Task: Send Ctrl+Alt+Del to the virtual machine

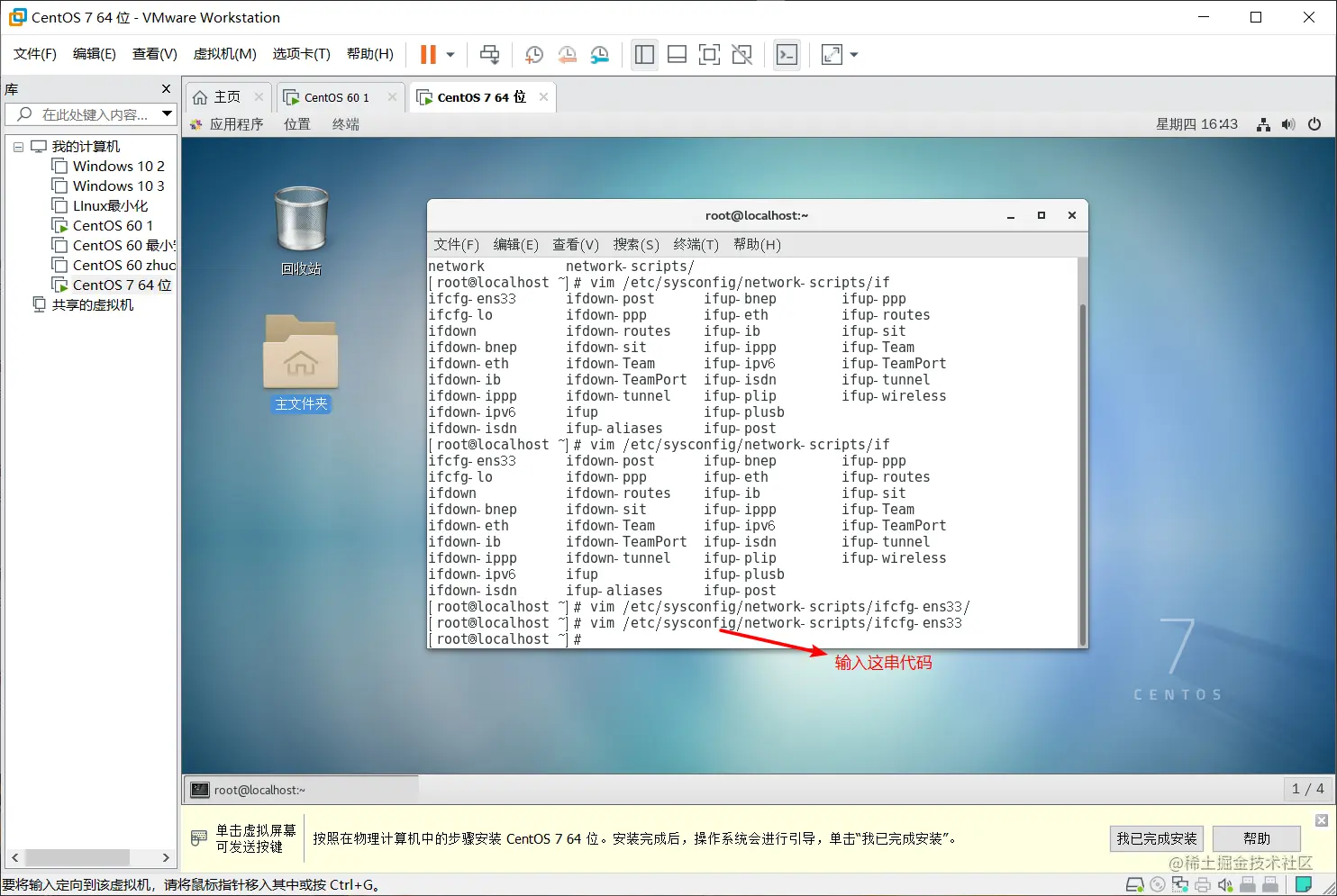Action: [x=489, y=55]
